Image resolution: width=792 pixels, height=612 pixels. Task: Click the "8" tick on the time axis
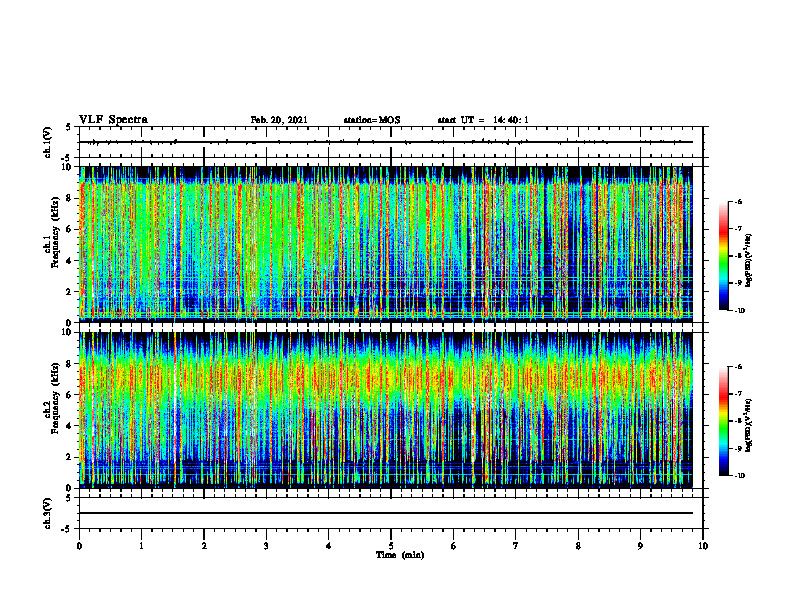578,546
